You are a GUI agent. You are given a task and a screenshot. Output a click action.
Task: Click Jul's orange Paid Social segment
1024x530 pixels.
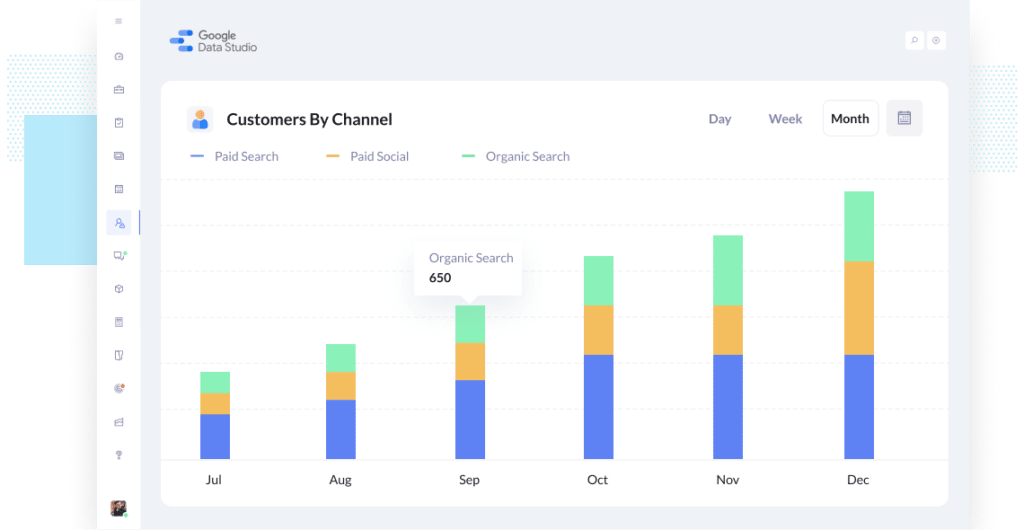point(215,403)
